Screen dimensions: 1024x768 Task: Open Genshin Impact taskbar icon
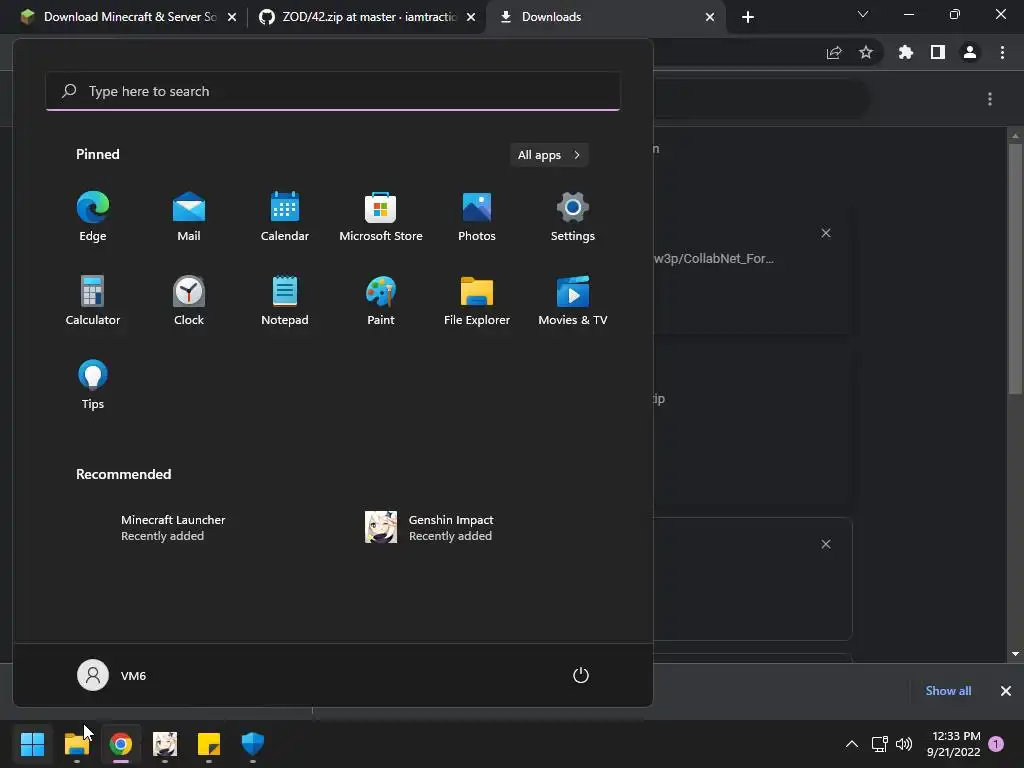[x=165, y=744]
